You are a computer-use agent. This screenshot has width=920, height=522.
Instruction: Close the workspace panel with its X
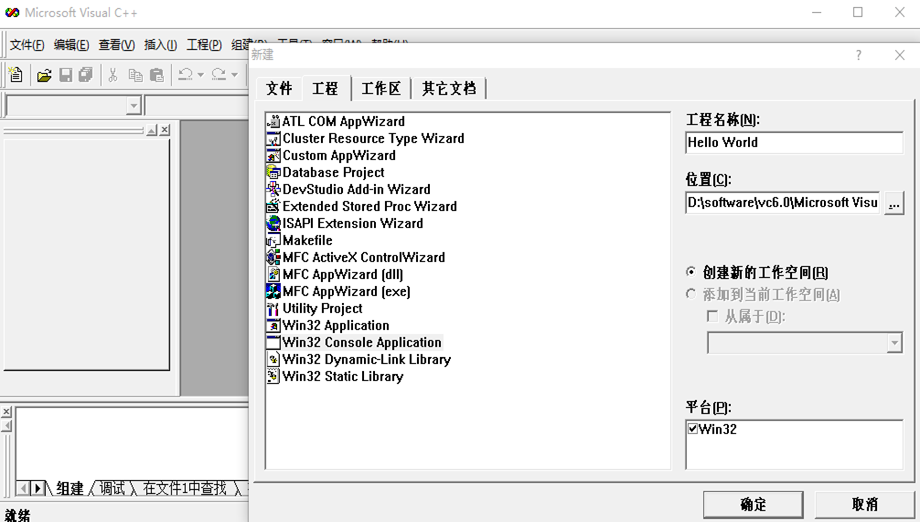click(x=165, y=130)
